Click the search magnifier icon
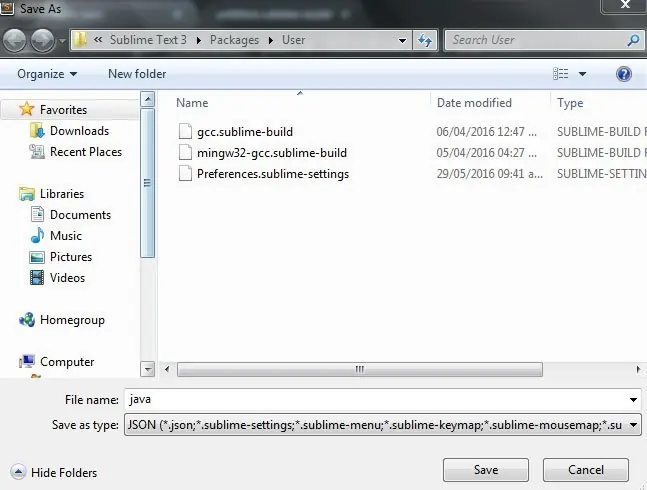The width and height of the screenshot is (647, 490). [x=633, y=40]
